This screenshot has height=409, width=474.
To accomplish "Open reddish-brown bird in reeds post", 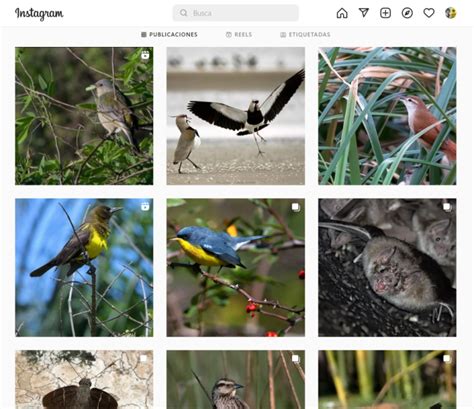I will tap(387, 116).
